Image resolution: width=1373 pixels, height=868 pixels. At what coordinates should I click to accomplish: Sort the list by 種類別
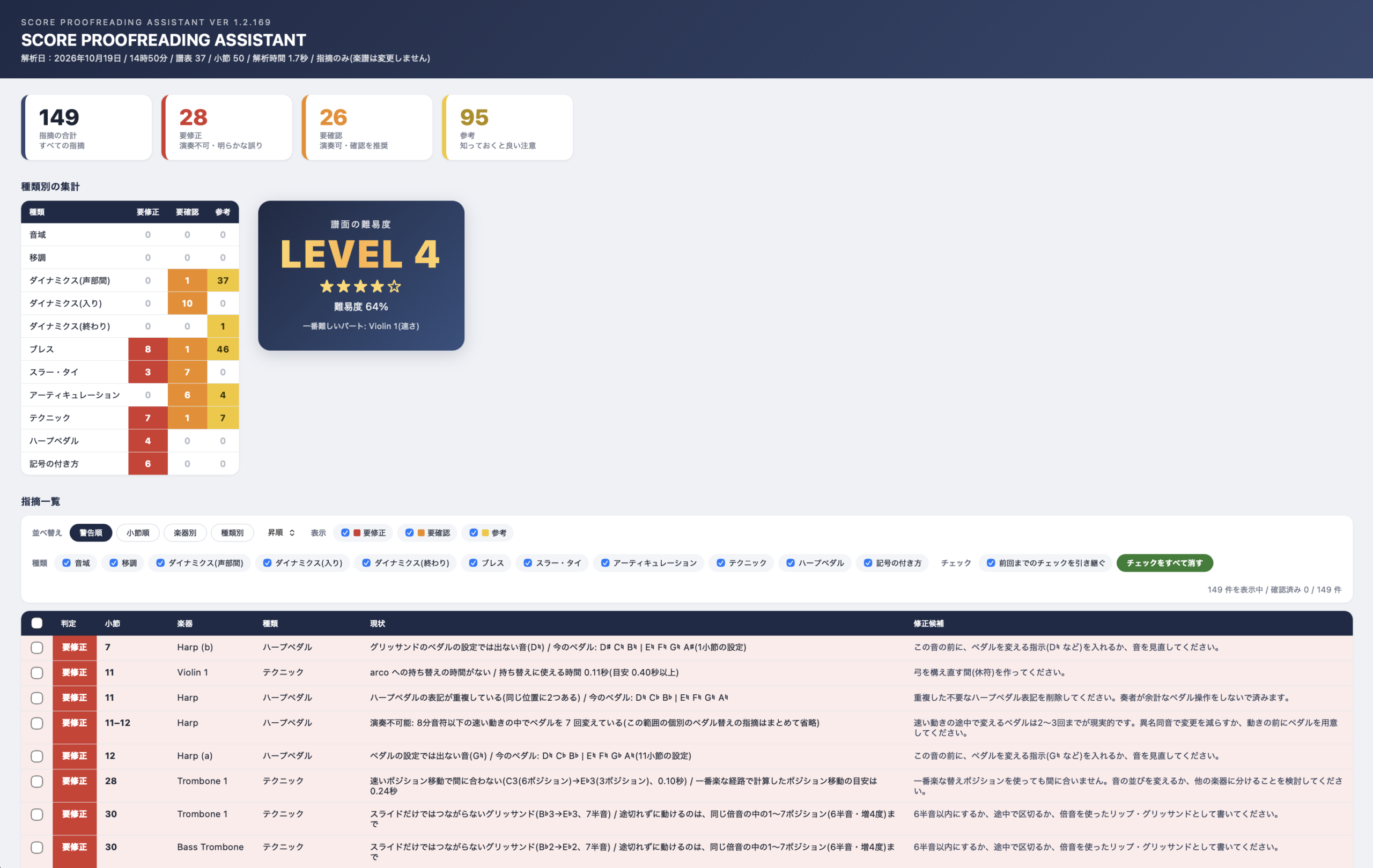(x=232, y=533)
